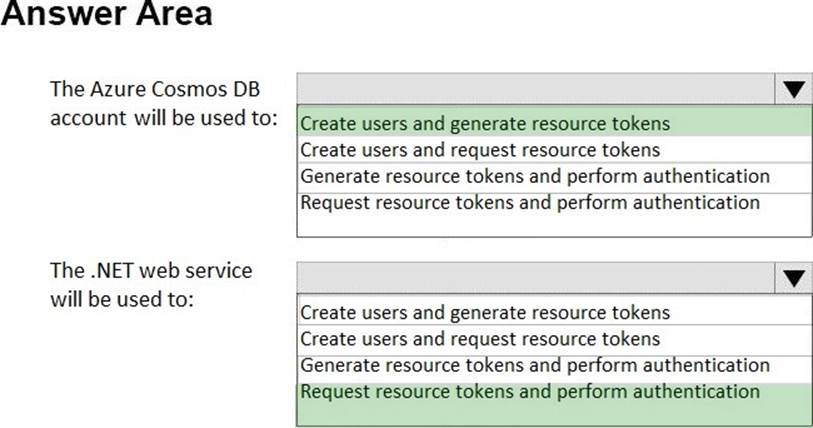
Task: Open the .NET web service dropdown arrow
Action: tap(793, 278)
